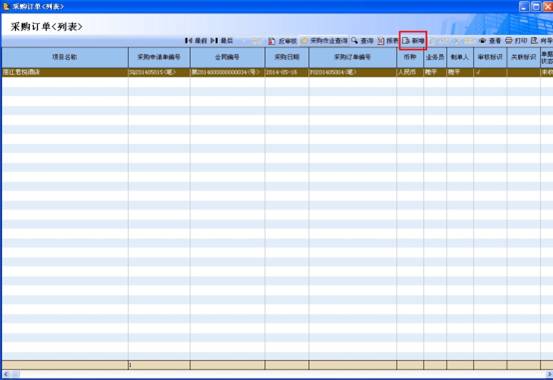Click the 反审核 un-approve toolbar button
The height and width of the screenshot is (380, 553).
point(282,41)
